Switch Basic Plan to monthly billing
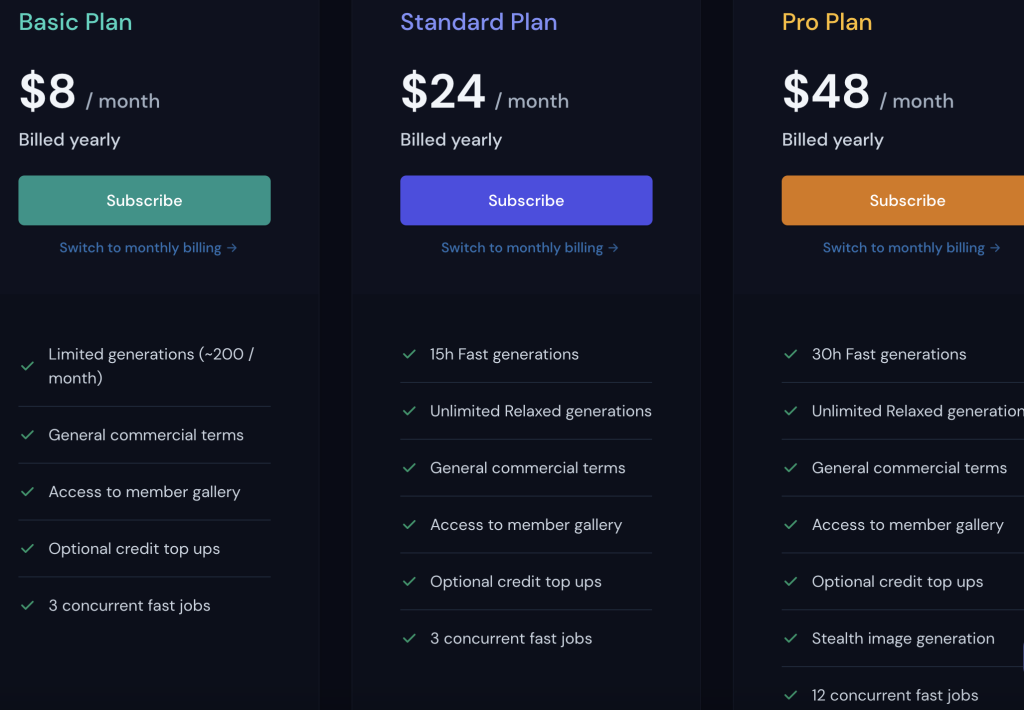 [140, 248]
